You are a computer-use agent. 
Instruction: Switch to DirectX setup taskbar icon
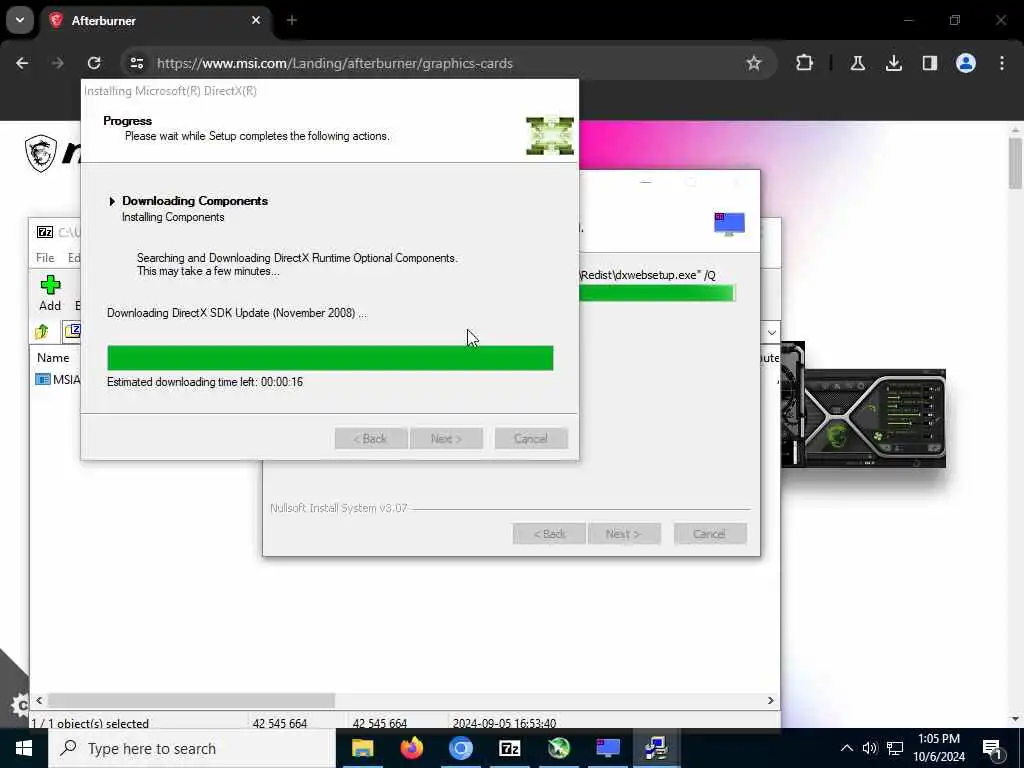pyautogui.click(x=558, y=748)
